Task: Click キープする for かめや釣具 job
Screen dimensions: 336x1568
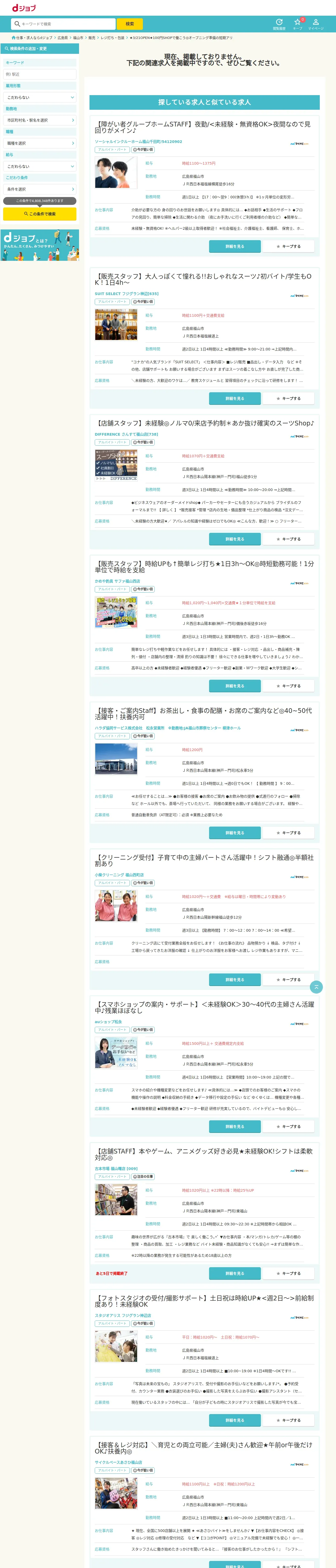Action: [288, 685]
